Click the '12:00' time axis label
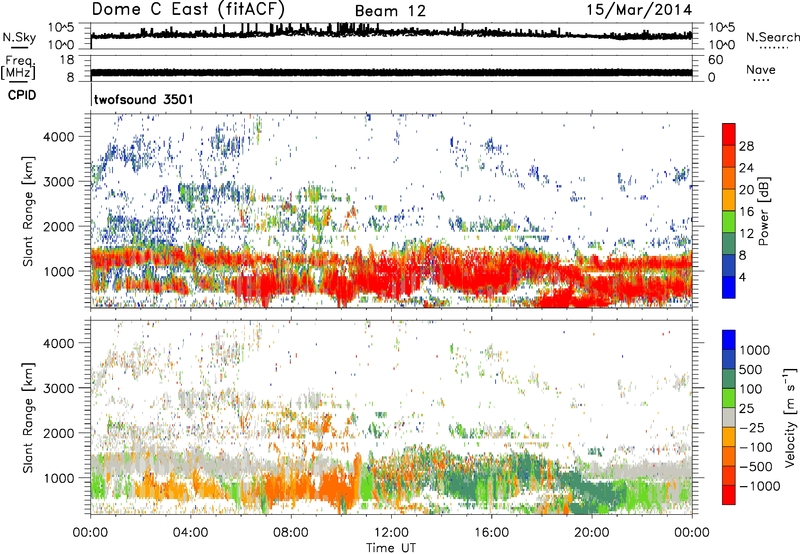Screen dimensions: 800x554 (391, 533)
